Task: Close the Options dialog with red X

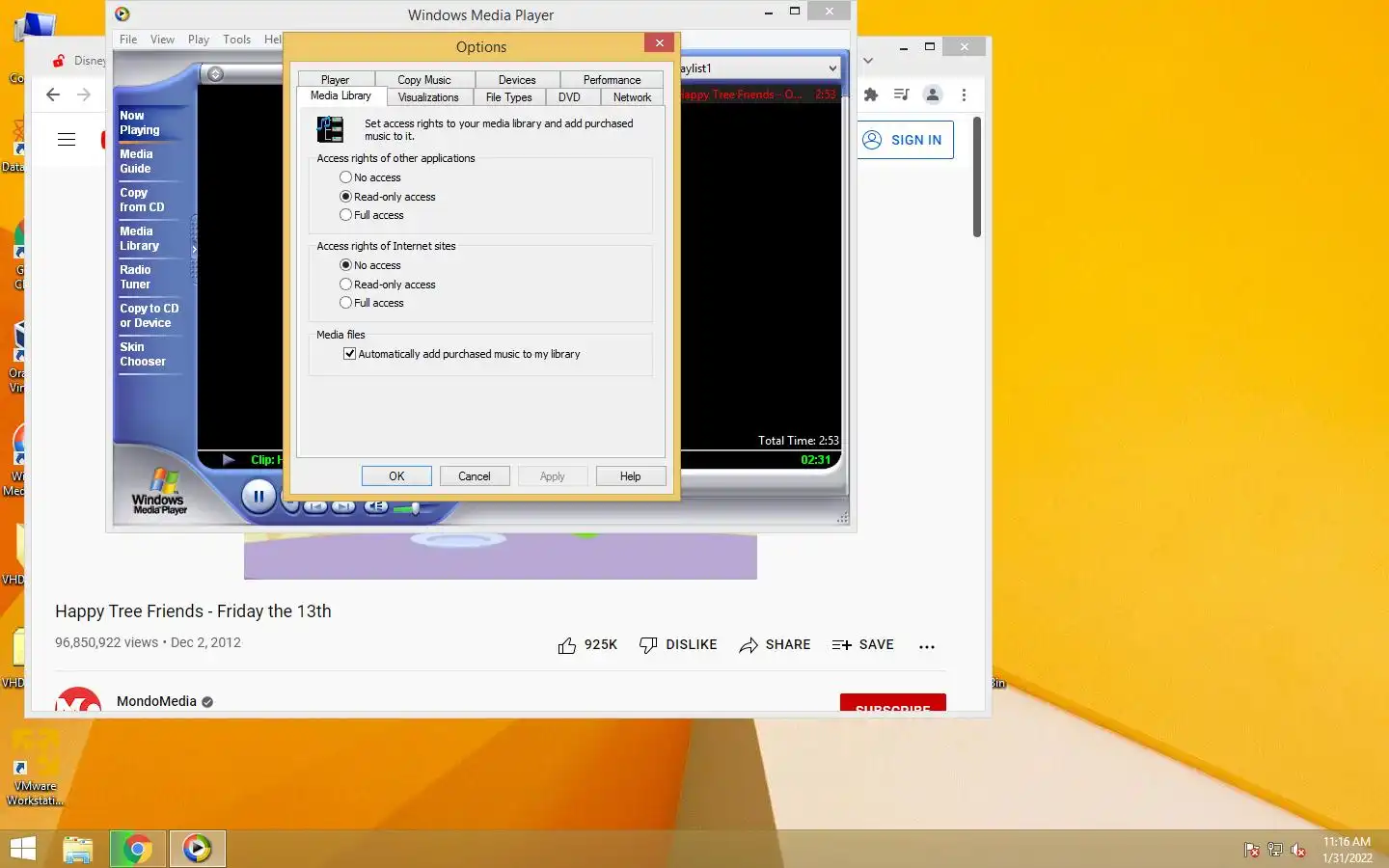Action: click(659, 42)
